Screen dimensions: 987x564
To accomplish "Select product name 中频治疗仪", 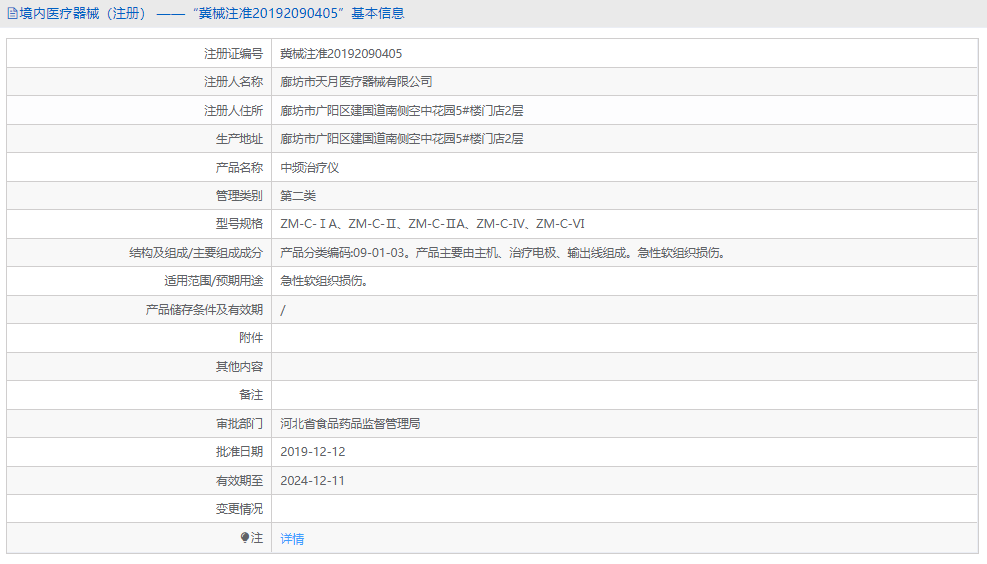I will point(310,167).
